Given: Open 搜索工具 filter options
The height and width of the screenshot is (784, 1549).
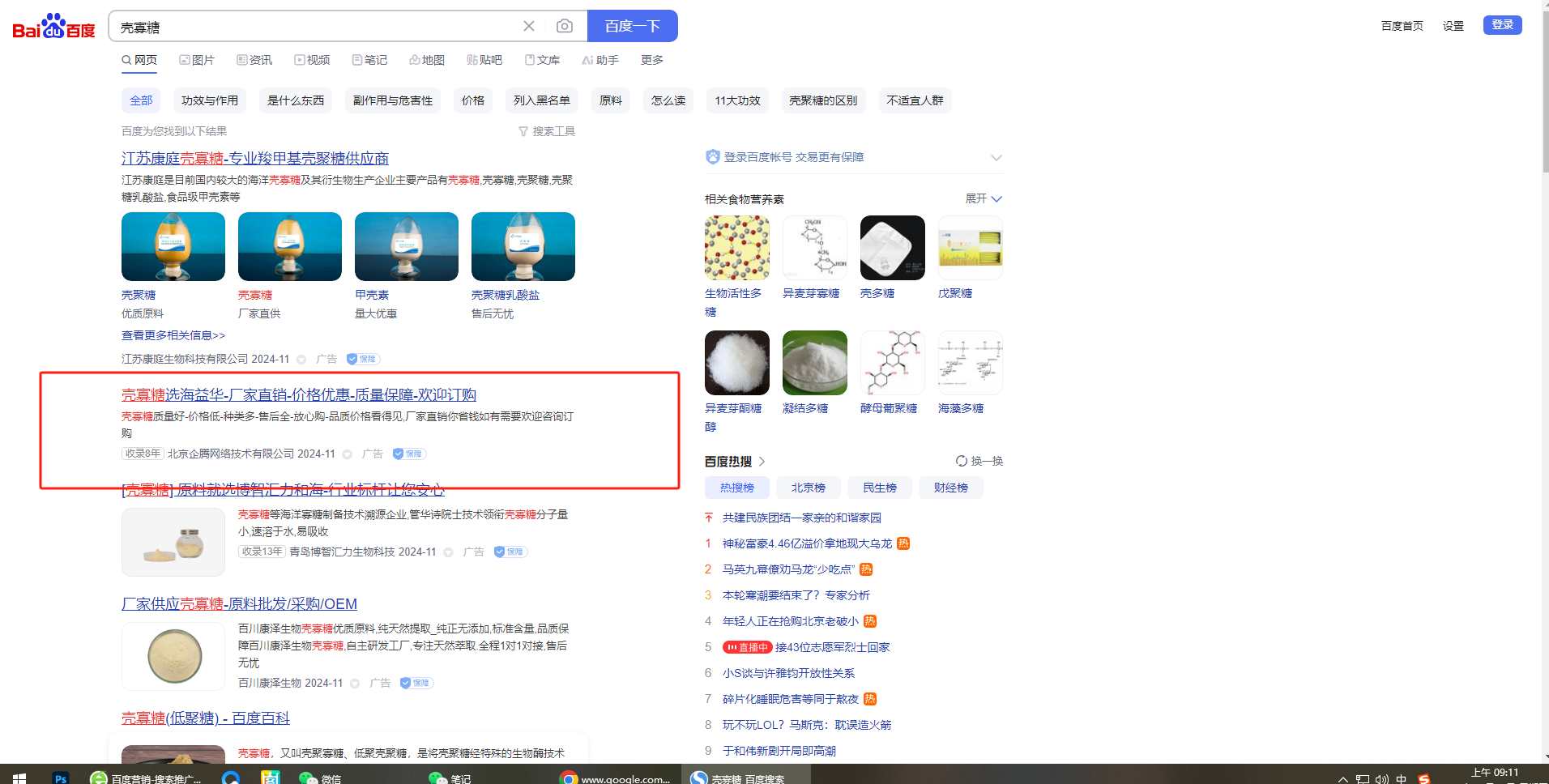Looking at the screenshot, I should pyautogui.click(x=547, y=131).
